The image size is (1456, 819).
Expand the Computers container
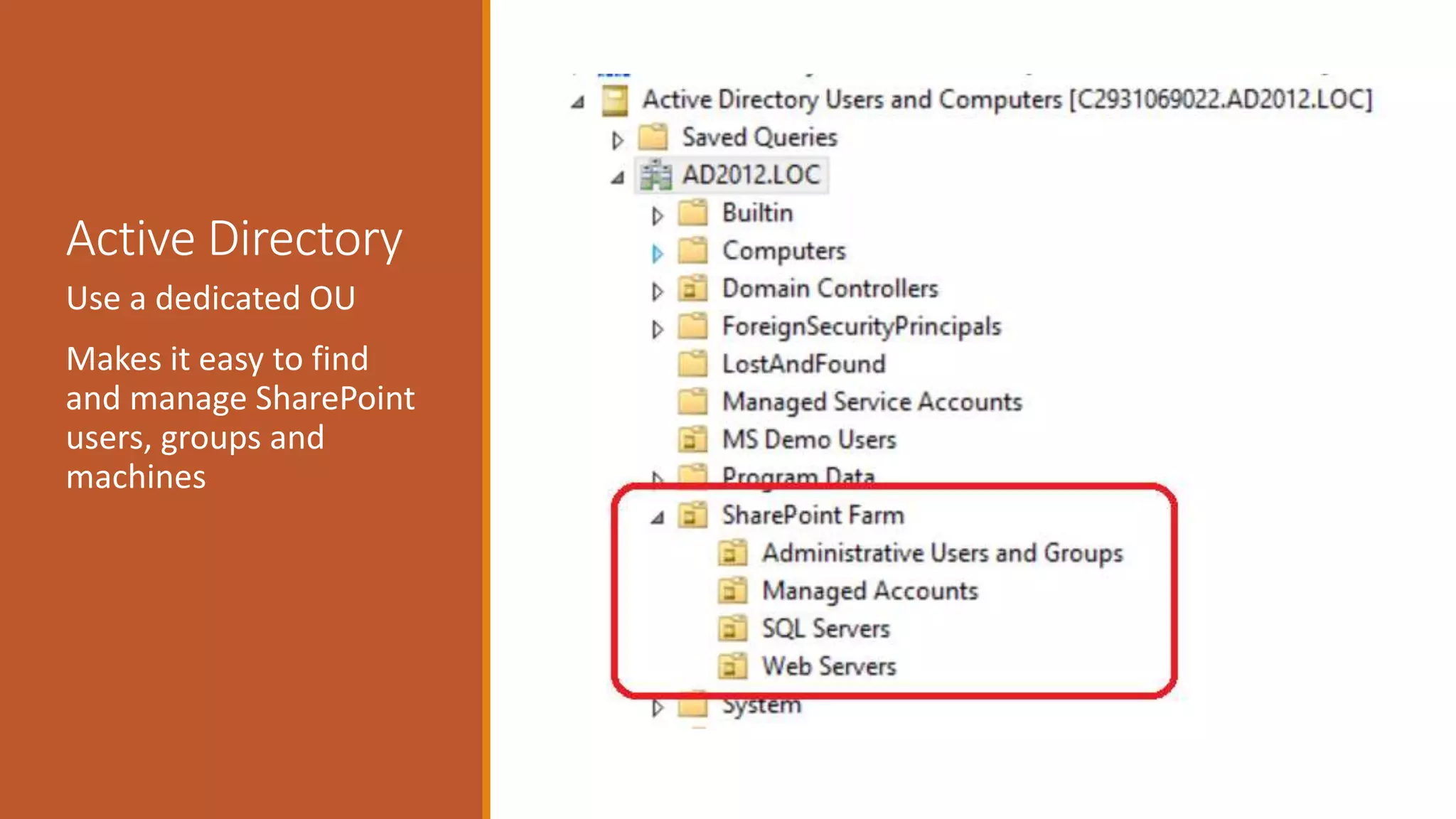(x=657, y=253)
